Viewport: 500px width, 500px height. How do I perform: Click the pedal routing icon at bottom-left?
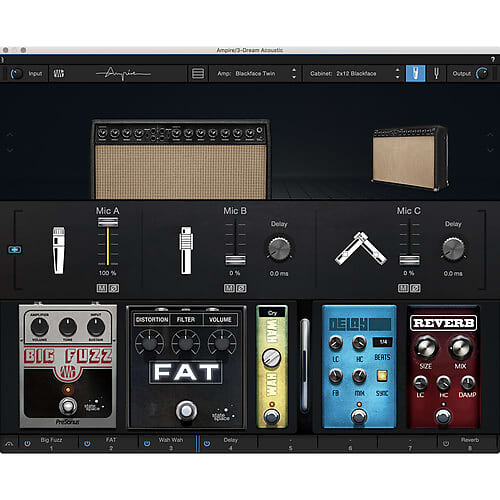pyautogui.click(x=9, y=444)
